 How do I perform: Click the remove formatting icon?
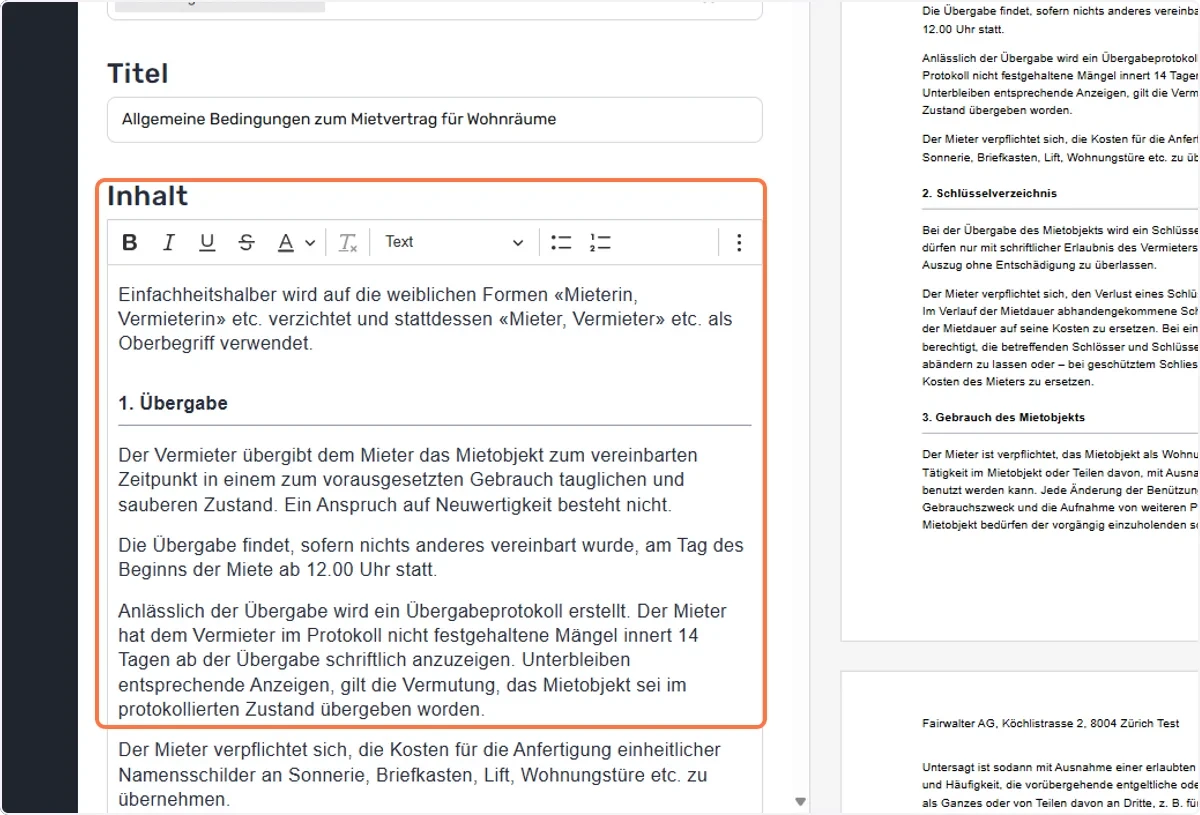point(347,242)
